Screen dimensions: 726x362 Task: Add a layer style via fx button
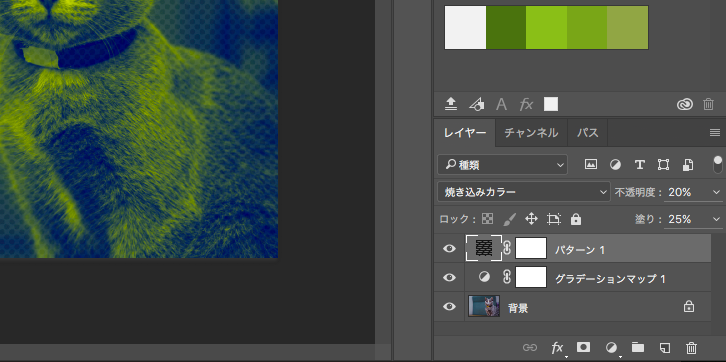557,348
